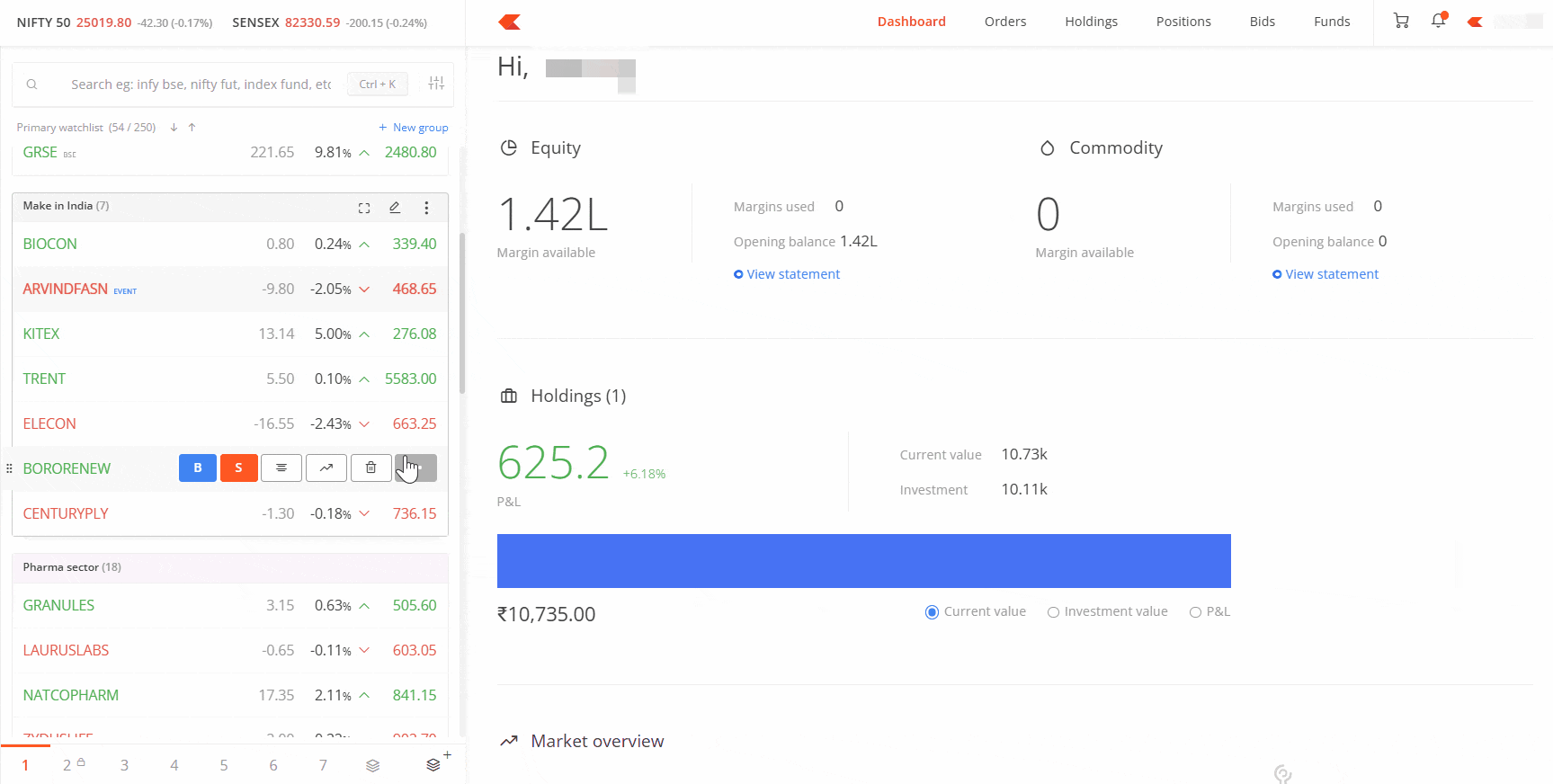1553x784 pixels.
Task: Select the GRANULES watchlist row
Action: (x=230, y=605)
